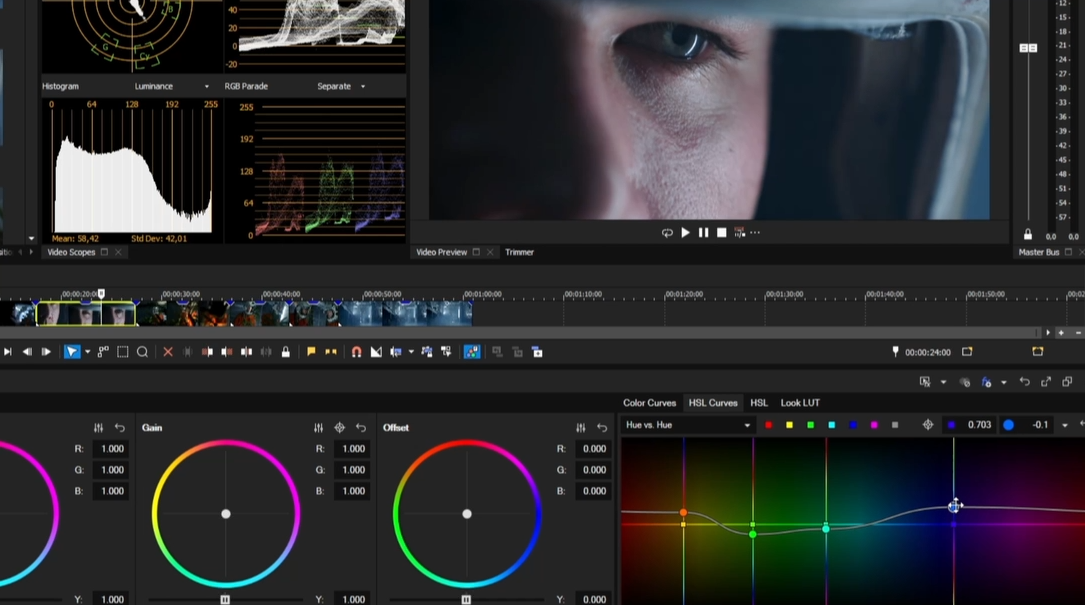Click the color picker crosshair in HSL Curves
1085x605 pixels.
tap(928, 425)
